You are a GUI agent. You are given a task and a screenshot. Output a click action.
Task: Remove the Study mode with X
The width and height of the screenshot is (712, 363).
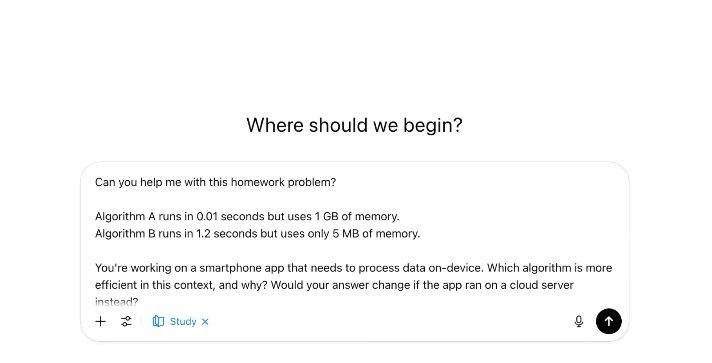tap(205, 322)
